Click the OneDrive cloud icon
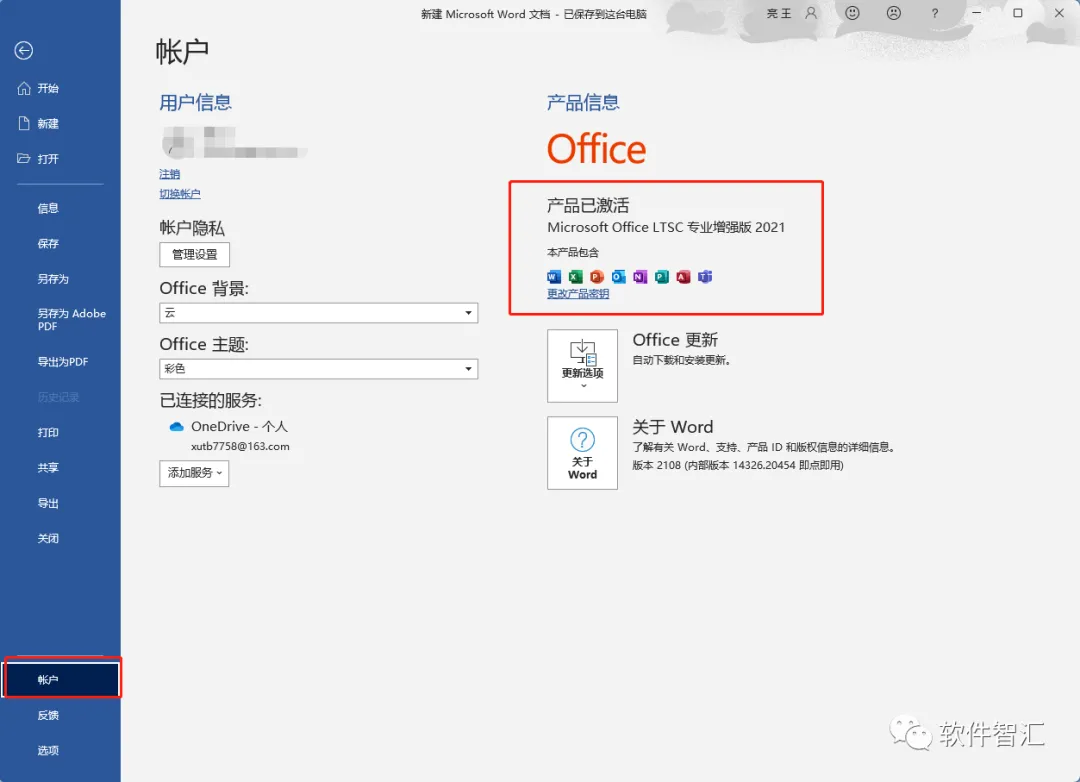This screenshot has height=782, width=1080. [x=176, y=426]
